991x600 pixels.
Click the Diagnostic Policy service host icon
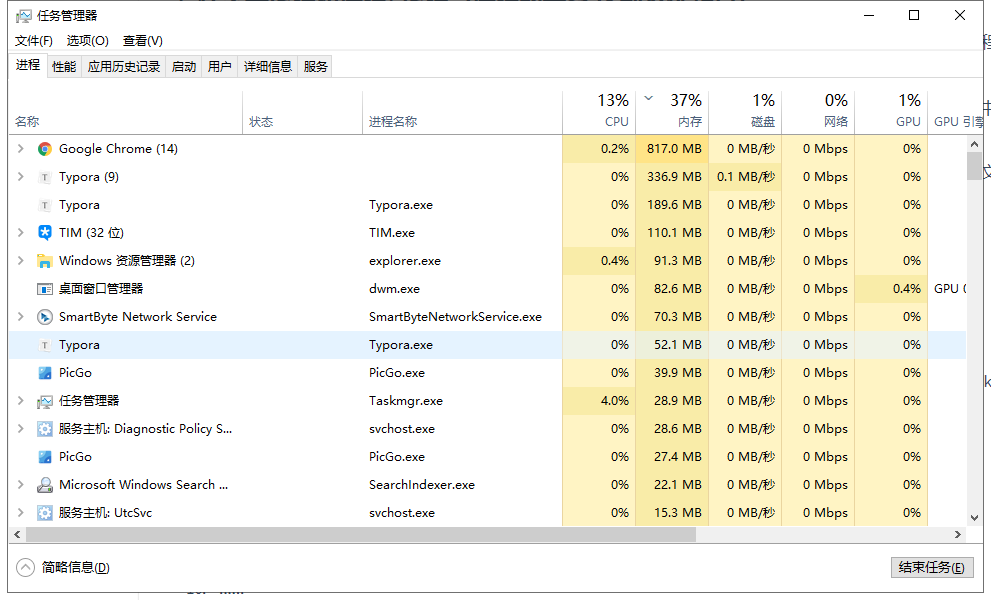pyautogui.click(x=44, y=429)
